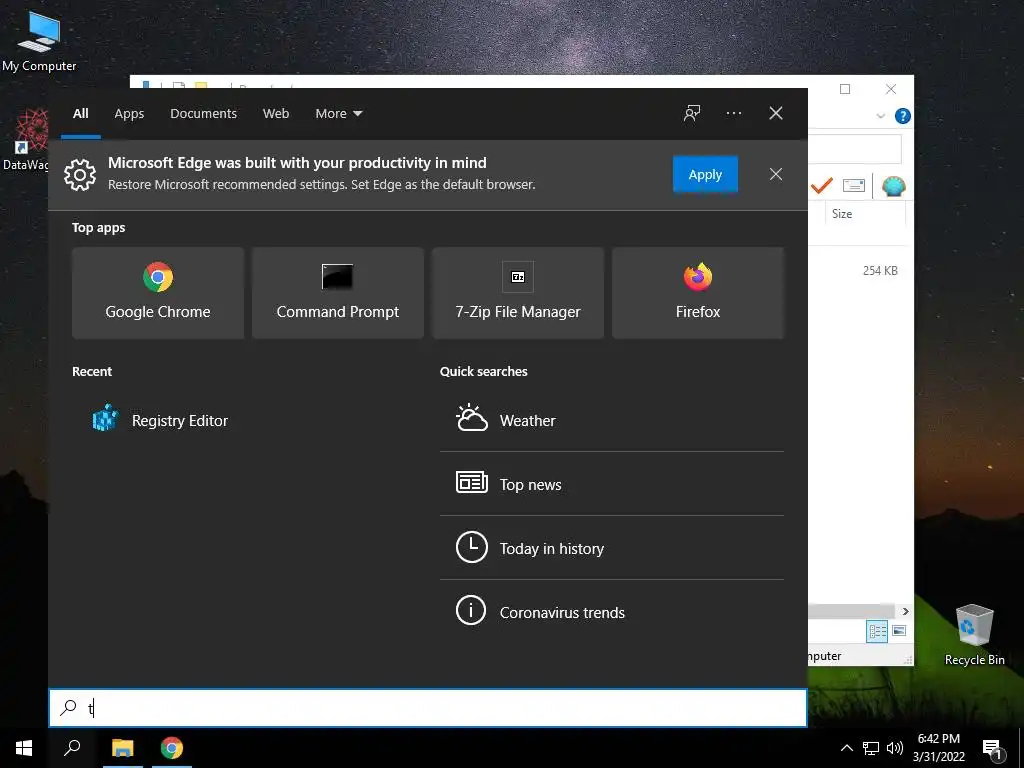
Task: Open File Explorer from taskbar
Action: coord(122,748)
